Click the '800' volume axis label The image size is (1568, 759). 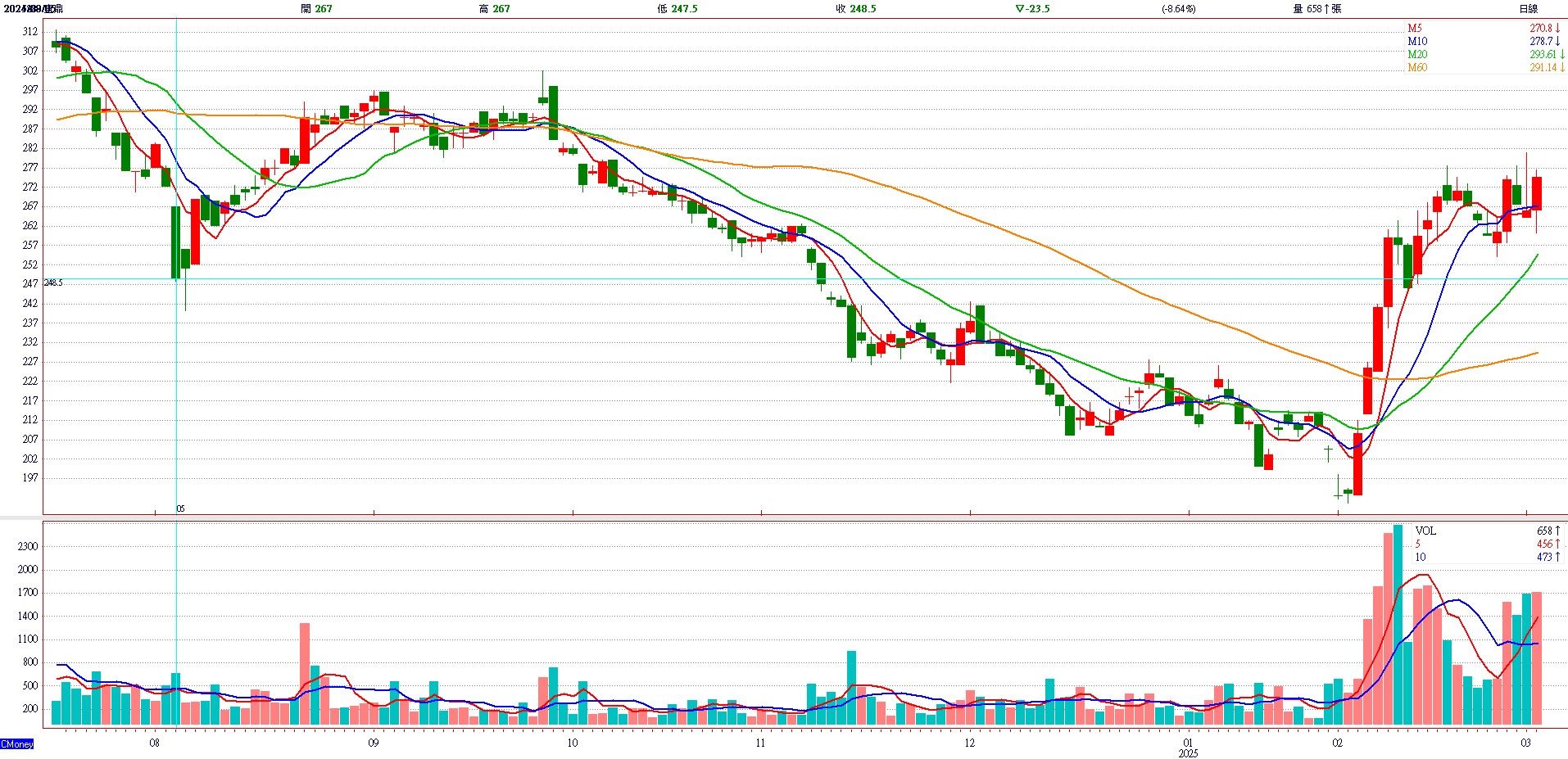(30, 662)
